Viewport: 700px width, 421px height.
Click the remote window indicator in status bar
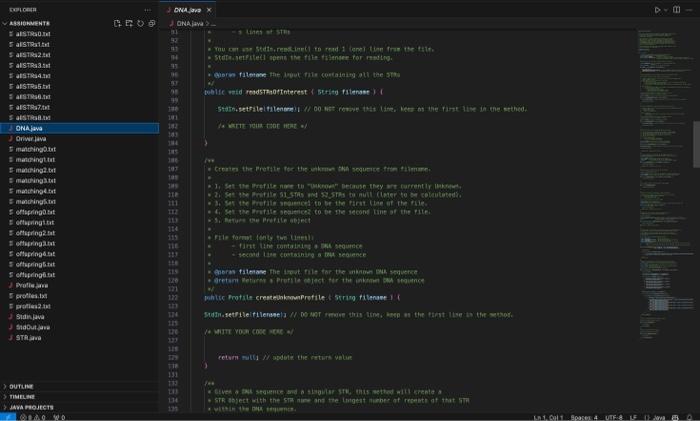[8, 417]
